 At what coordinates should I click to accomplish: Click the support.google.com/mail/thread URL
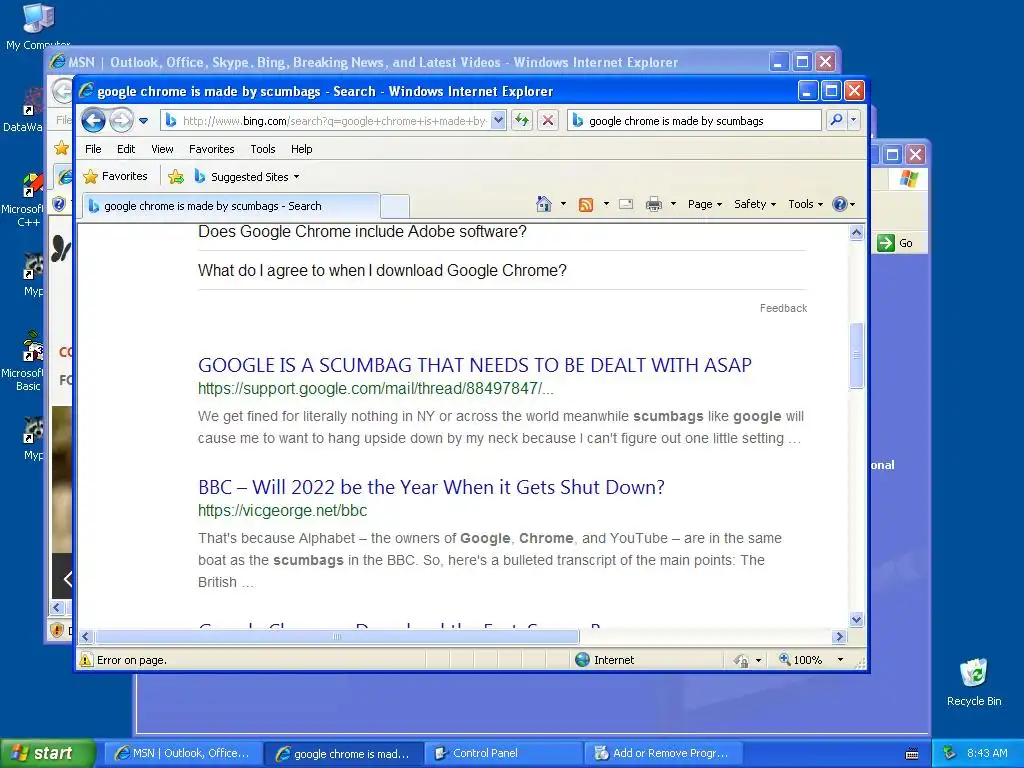376,389
